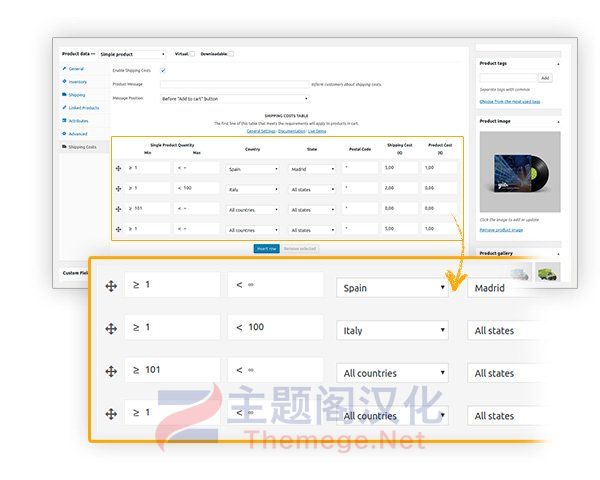Click the Shipping Costs tab icon
The width and height of the screenshot is (600, 480).
pos(64,147)
